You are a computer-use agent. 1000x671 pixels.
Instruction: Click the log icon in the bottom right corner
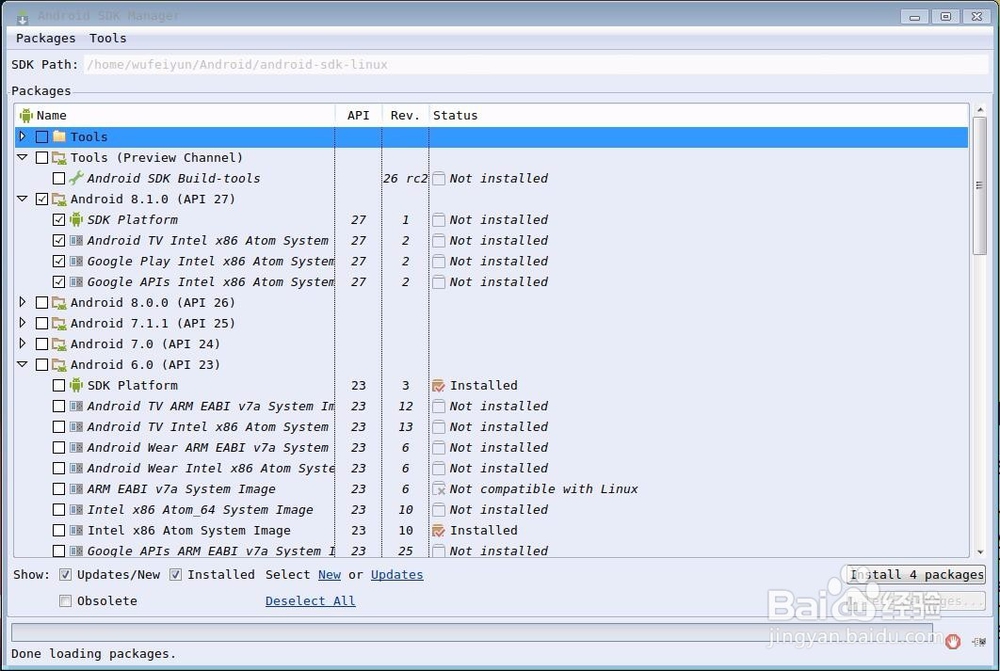point(979,642)
